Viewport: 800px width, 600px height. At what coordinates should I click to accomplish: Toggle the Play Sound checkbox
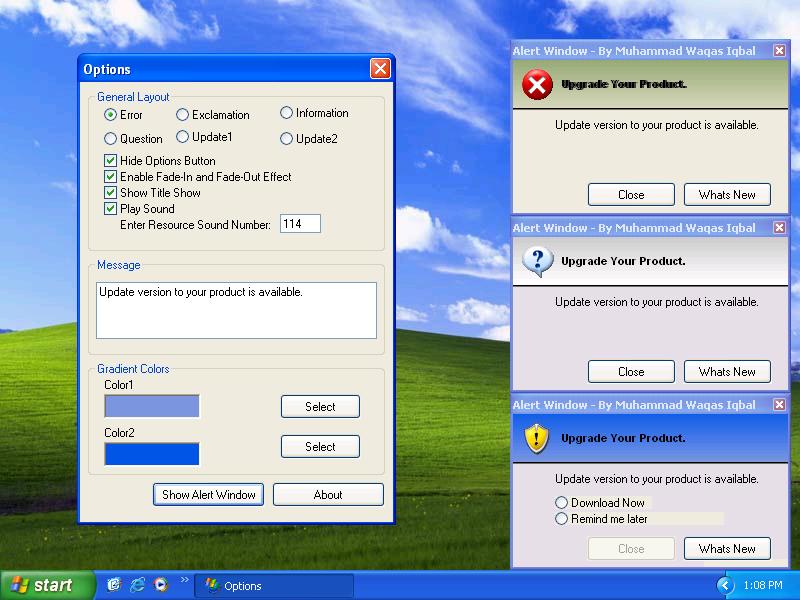[x=111, y=209]
